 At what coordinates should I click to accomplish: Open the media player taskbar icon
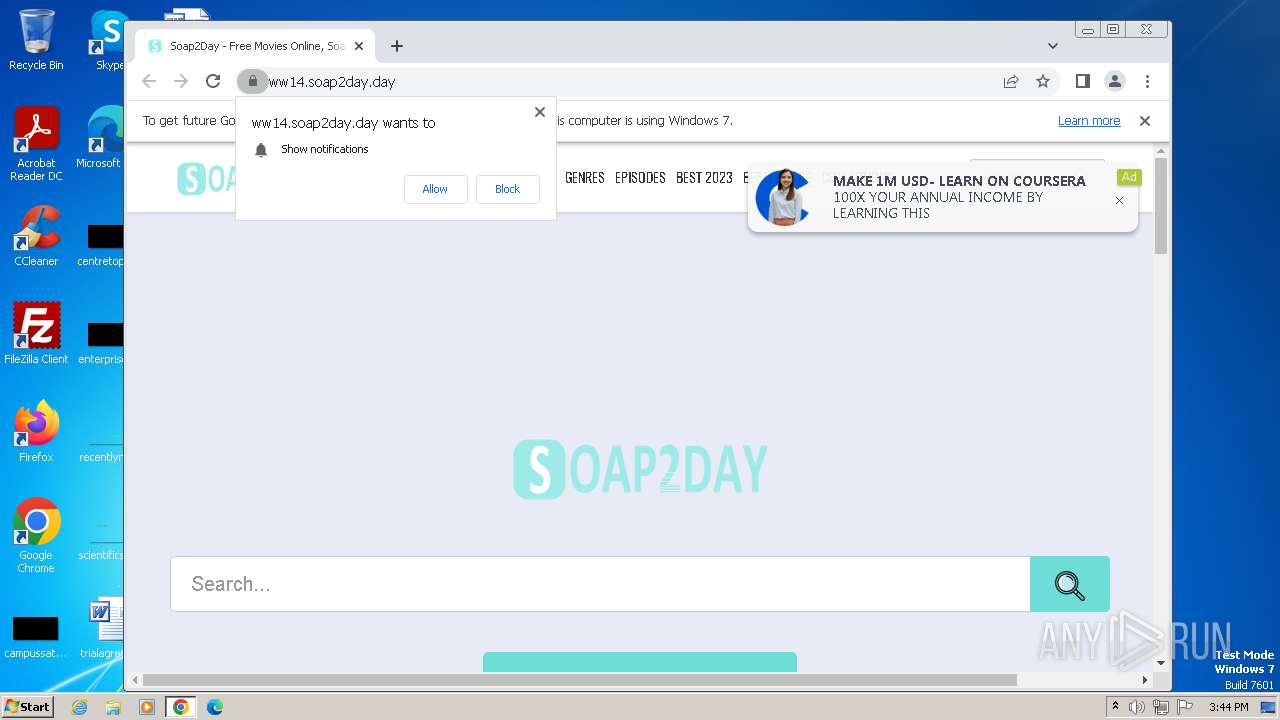(x=147, y=707)
